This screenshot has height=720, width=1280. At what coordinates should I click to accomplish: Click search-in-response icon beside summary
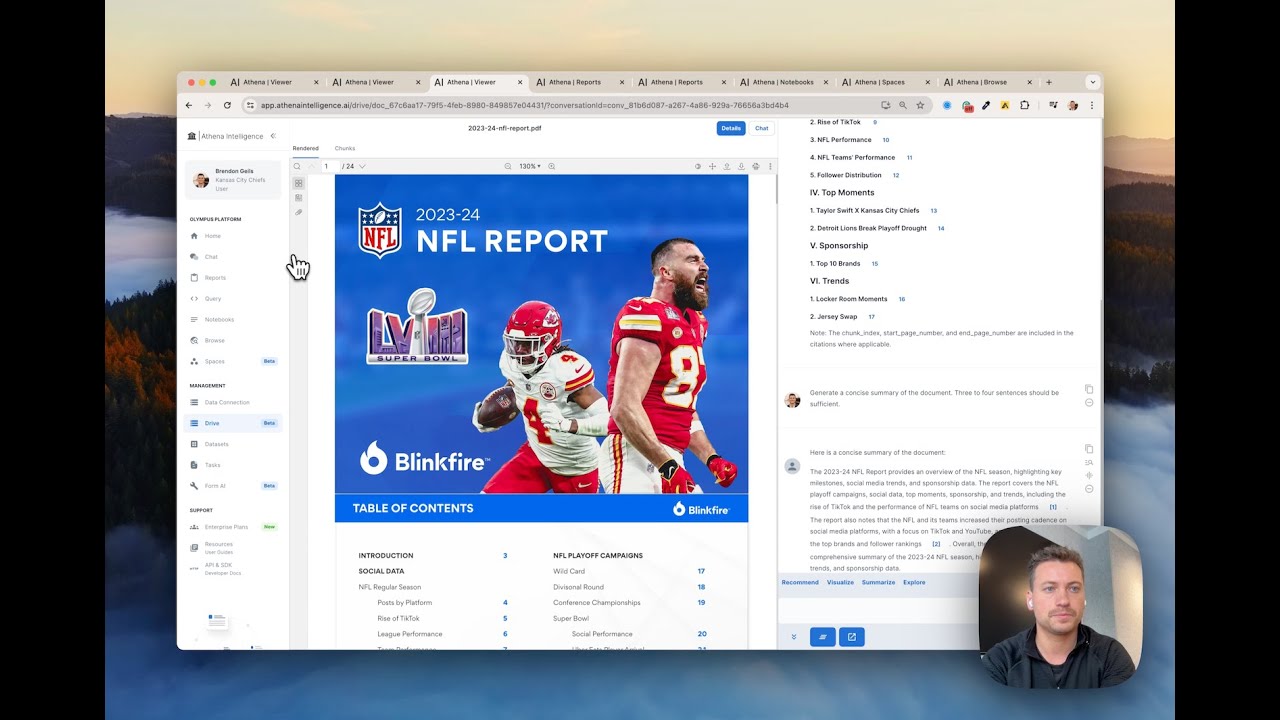(1089, 462)
